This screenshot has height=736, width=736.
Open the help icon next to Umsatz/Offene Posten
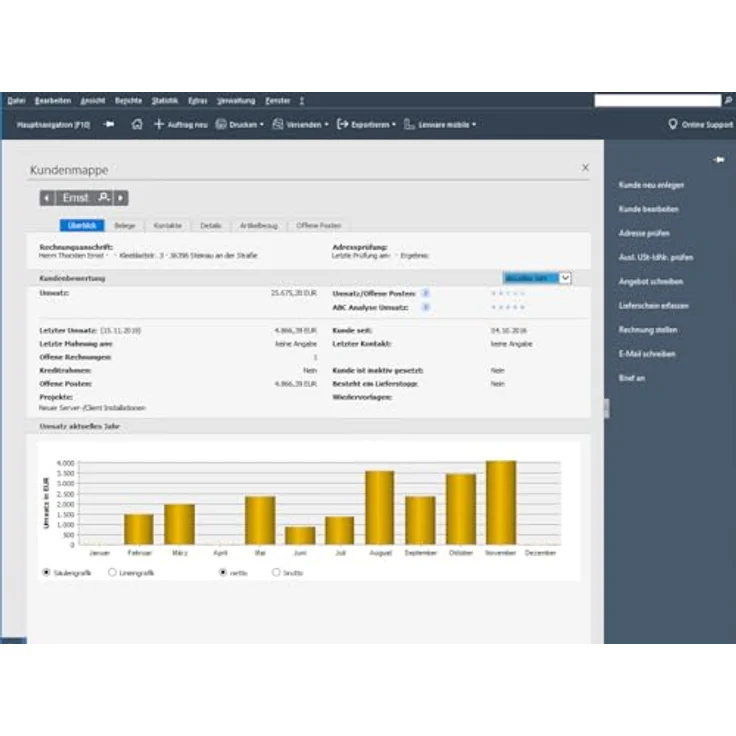click(425, 293)
